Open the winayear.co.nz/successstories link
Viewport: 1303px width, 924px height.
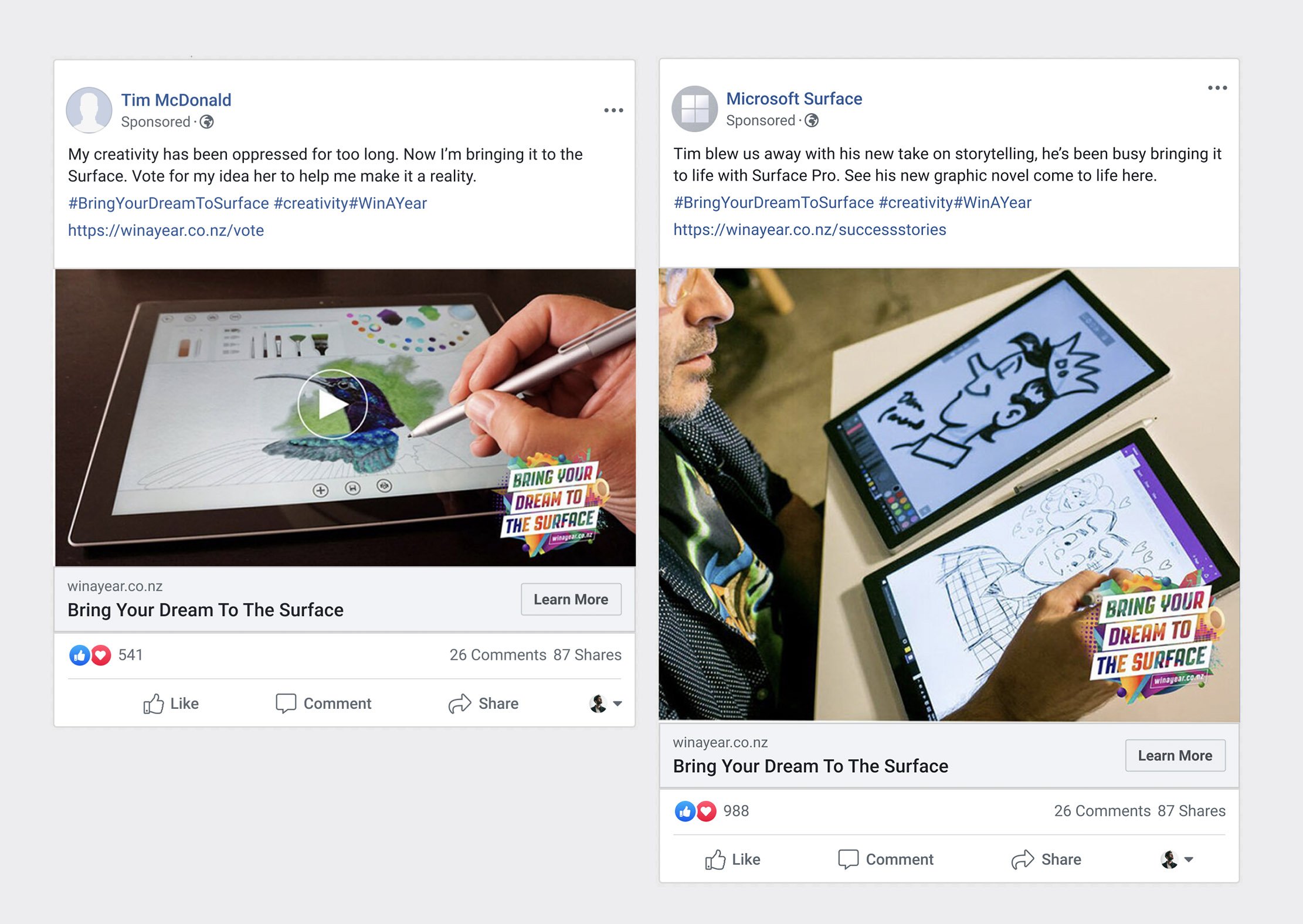[x=810, y=230]
